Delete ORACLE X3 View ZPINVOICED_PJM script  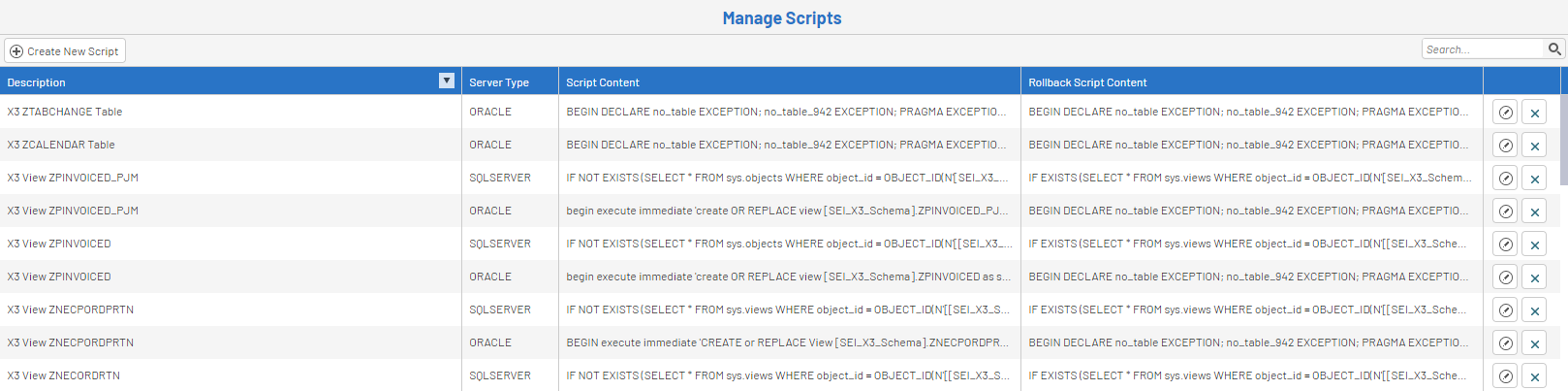click(1534, 212)
